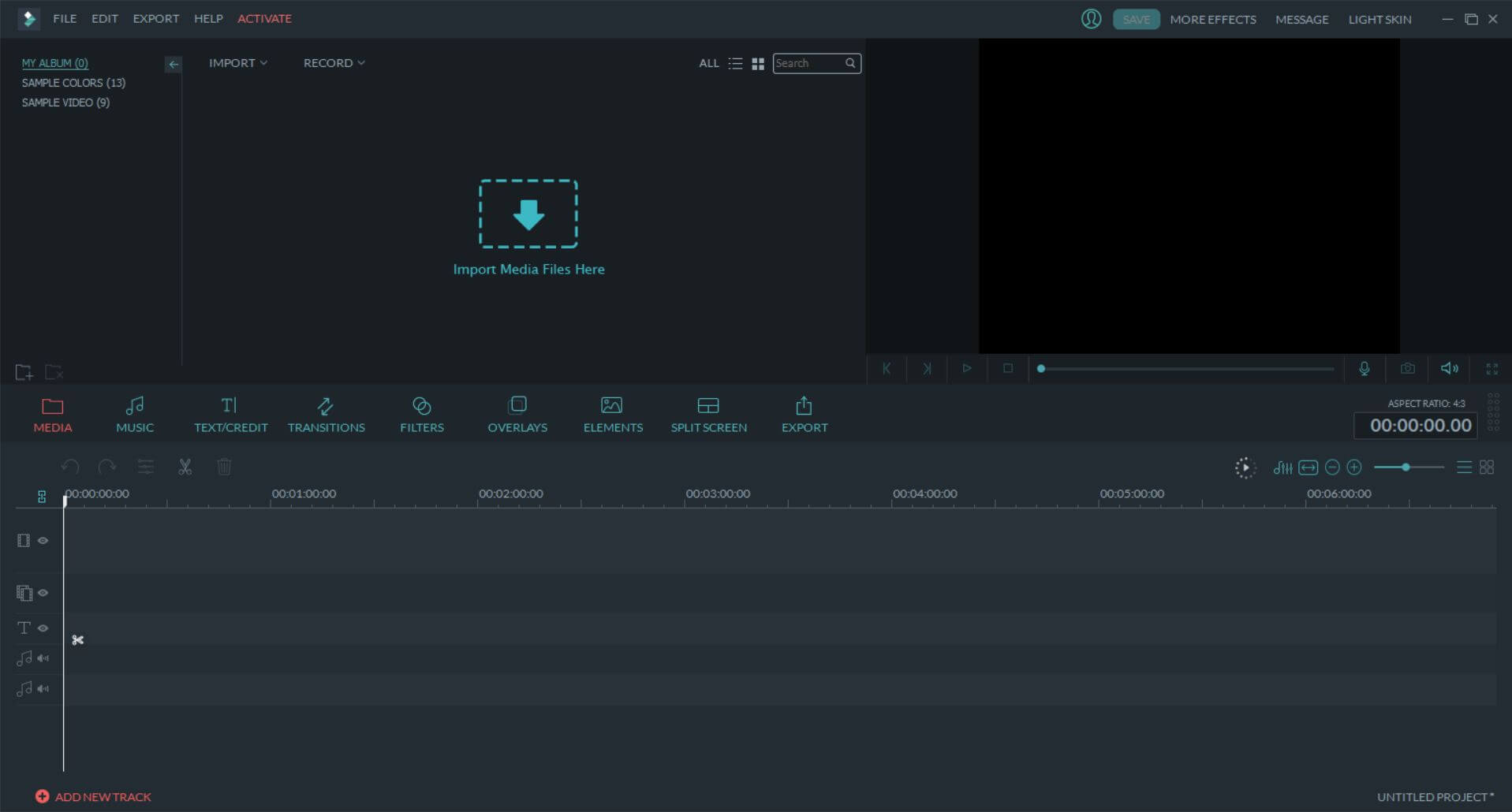Screen dimensions: 1512x812
Task: Open the FILE menu
Action: pyautogui.click(x=65, y=18)
